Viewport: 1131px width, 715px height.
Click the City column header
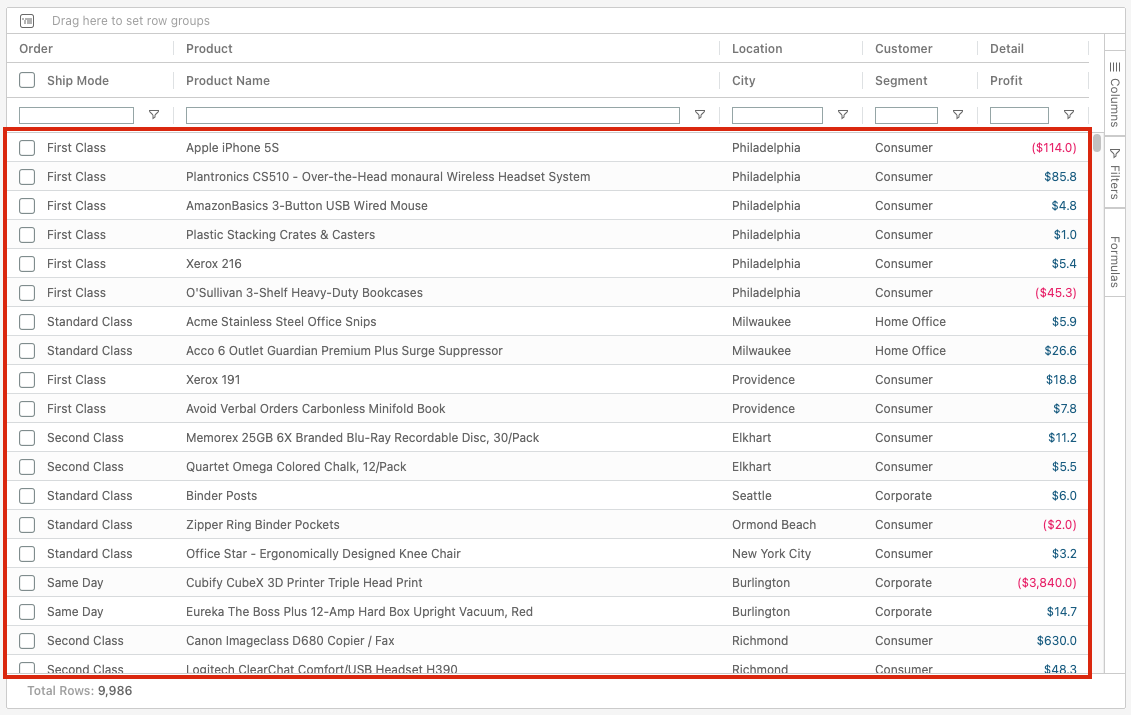tap(743, 81)
